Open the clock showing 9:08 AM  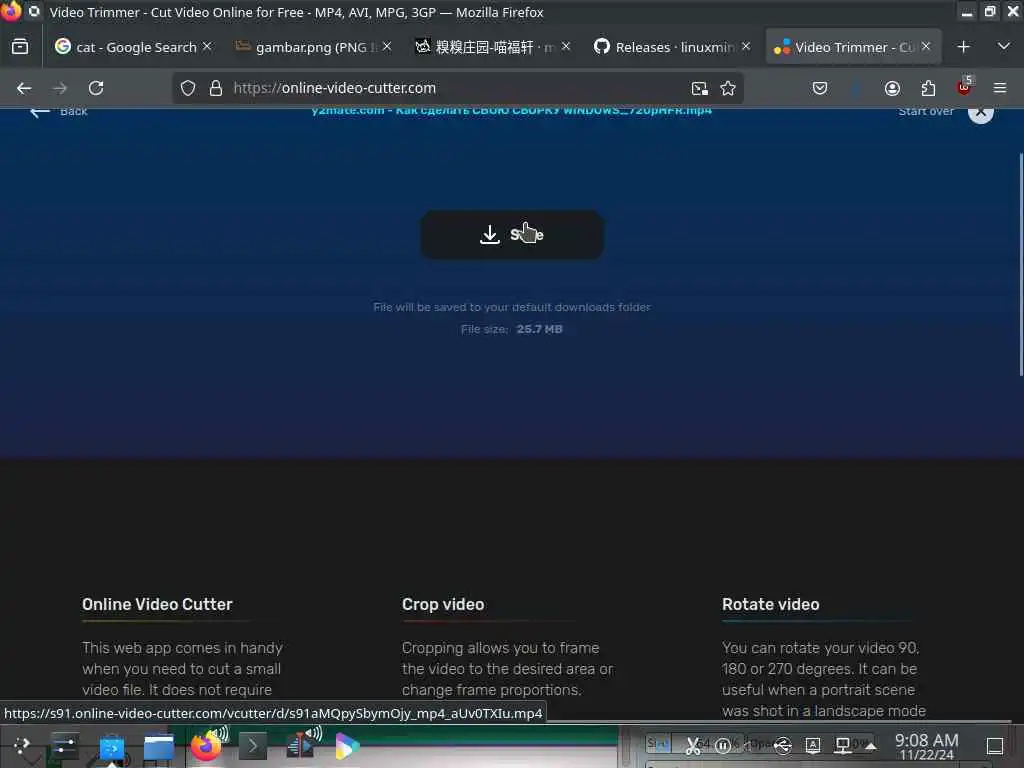point(927,746)
